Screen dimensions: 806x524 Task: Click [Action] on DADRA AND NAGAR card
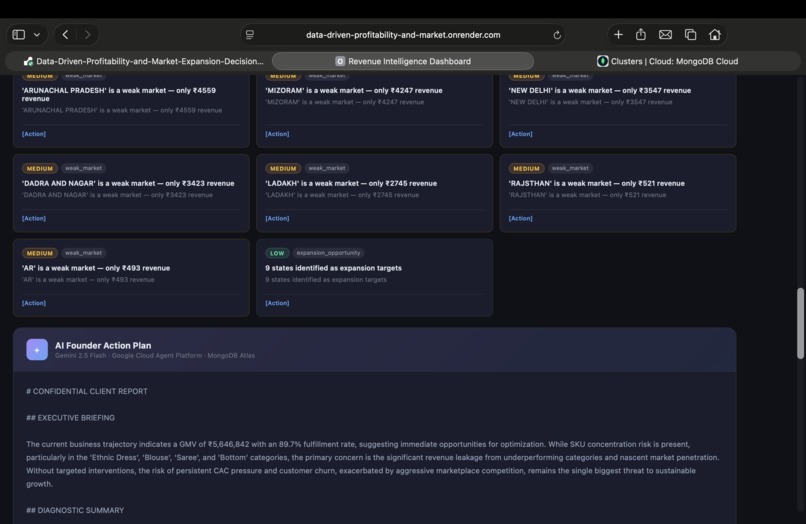coord(34,218)
